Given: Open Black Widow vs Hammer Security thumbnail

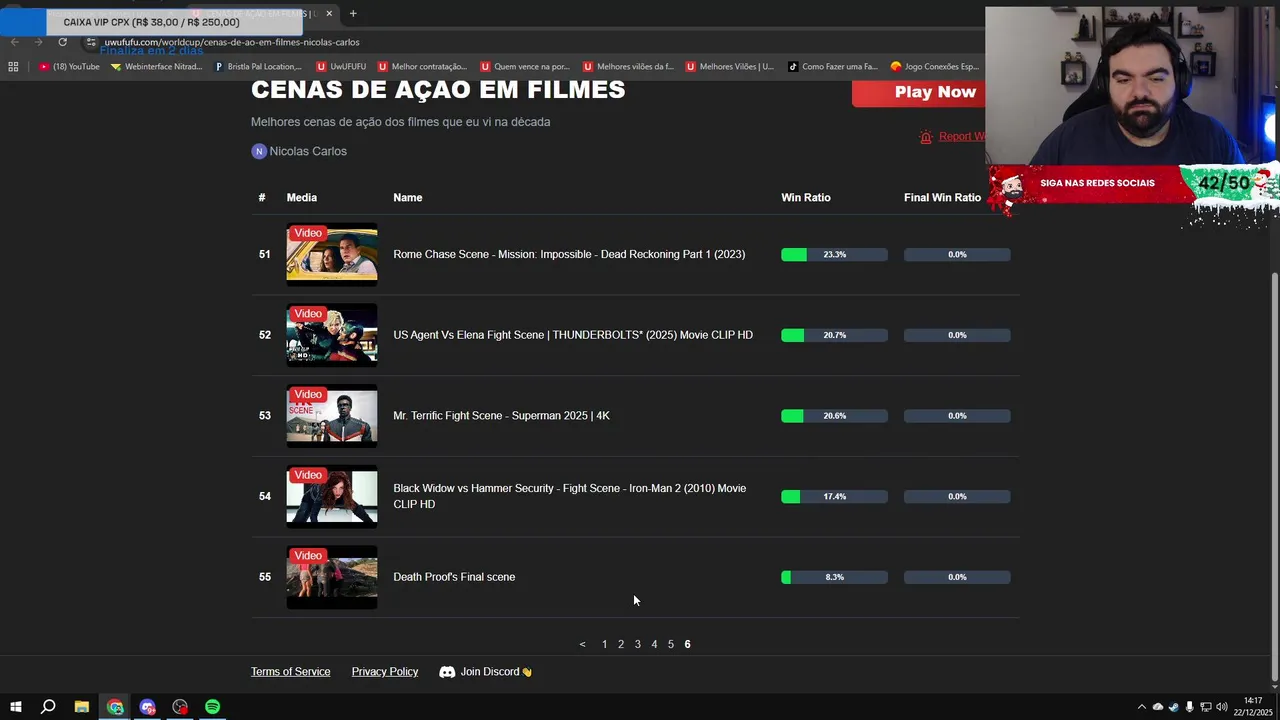Looking at the screenshot, I should click(332, 496).
